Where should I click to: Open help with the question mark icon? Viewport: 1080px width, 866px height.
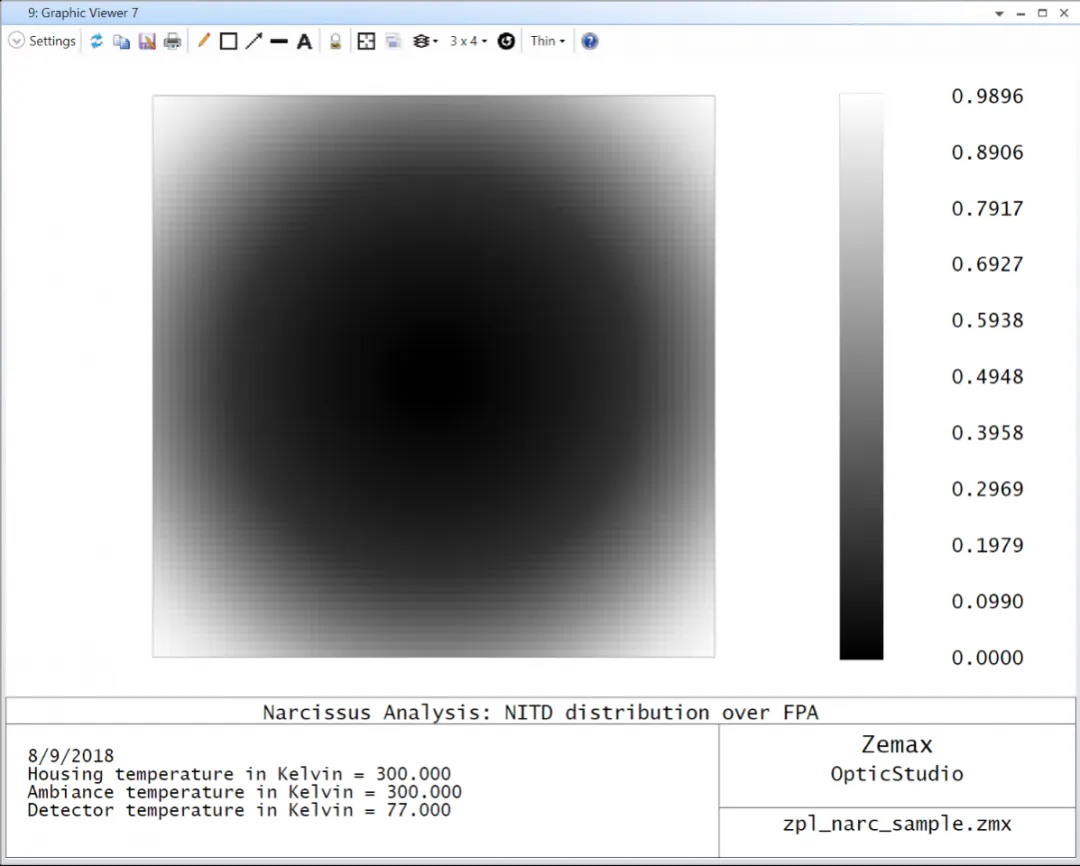(590, 41)
